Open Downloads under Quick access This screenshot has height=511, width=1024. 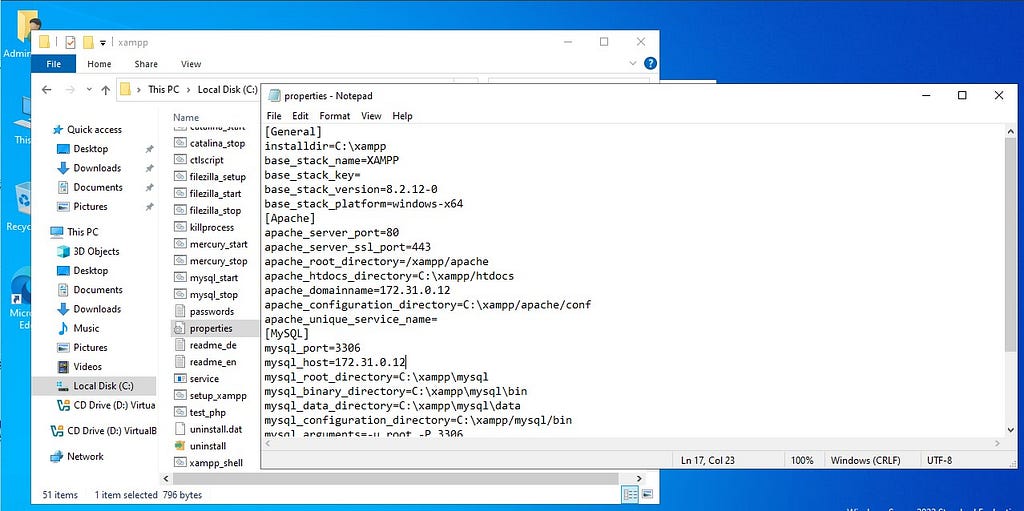point(97,168)
